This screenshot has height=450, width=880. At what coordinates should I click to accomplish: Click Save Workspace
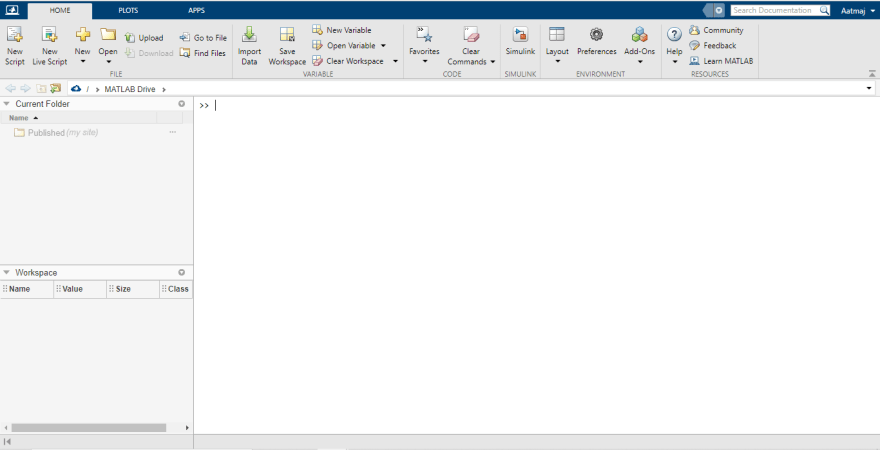click(x=287, y=46)
